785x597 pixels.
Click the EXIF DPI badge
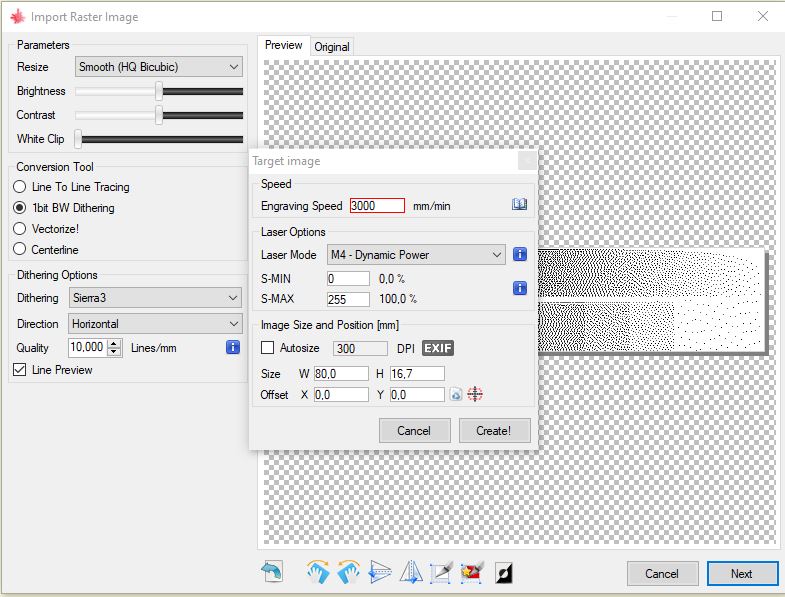pyautogui.click(x=438, y=348)
